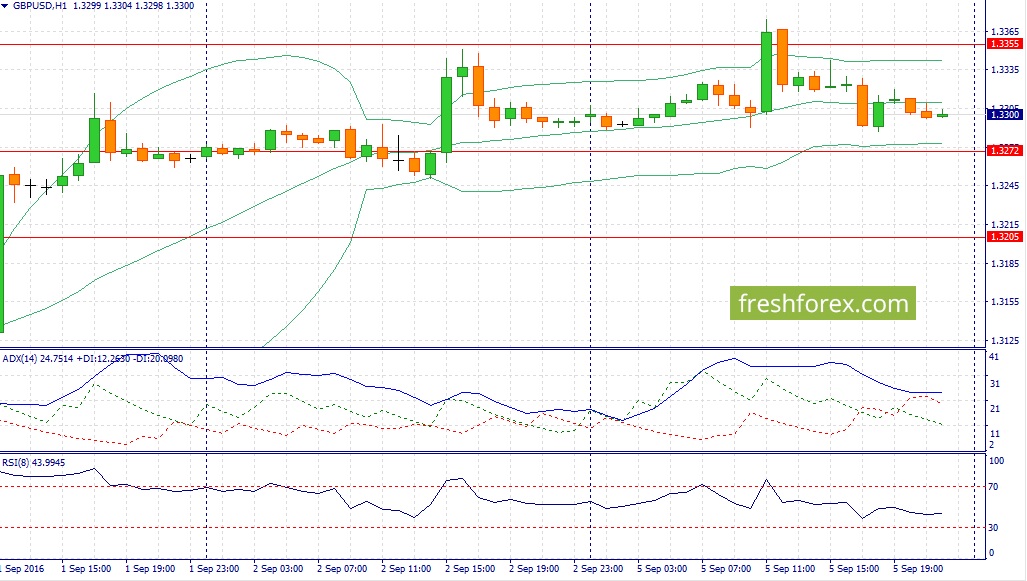
Task: Click the 5 Sep 19:00 time label
Action: click(x=918, y=569)
